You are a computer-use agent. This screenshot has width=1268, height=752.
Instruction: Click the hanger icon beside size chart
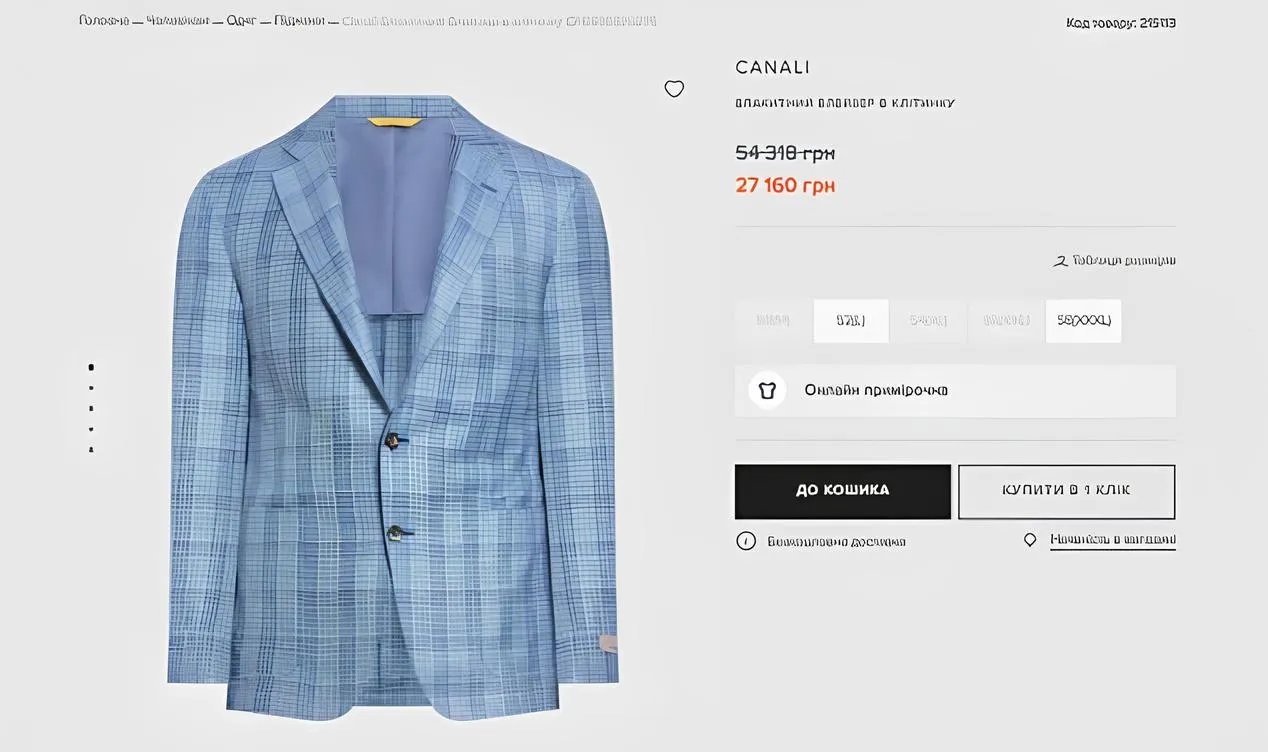click(1060, 261)
